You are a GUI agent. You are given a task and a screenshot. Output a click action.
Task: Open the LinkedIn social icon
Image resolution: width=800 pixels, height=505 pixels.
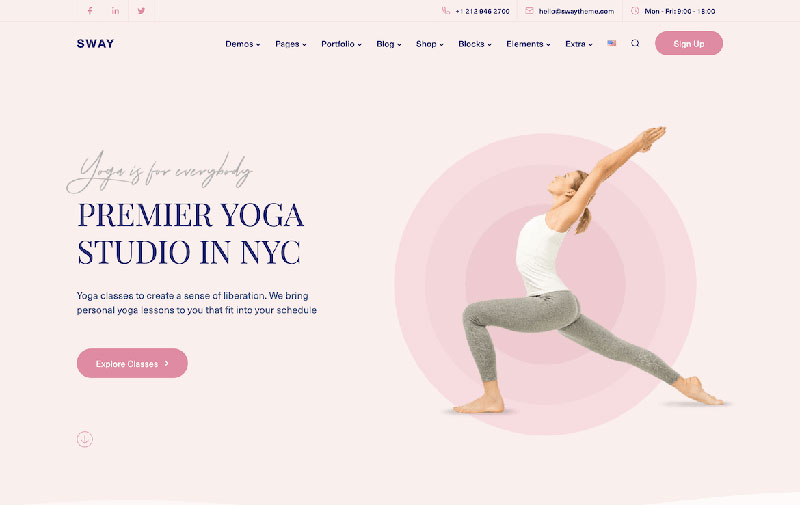[x=115, y=11]
